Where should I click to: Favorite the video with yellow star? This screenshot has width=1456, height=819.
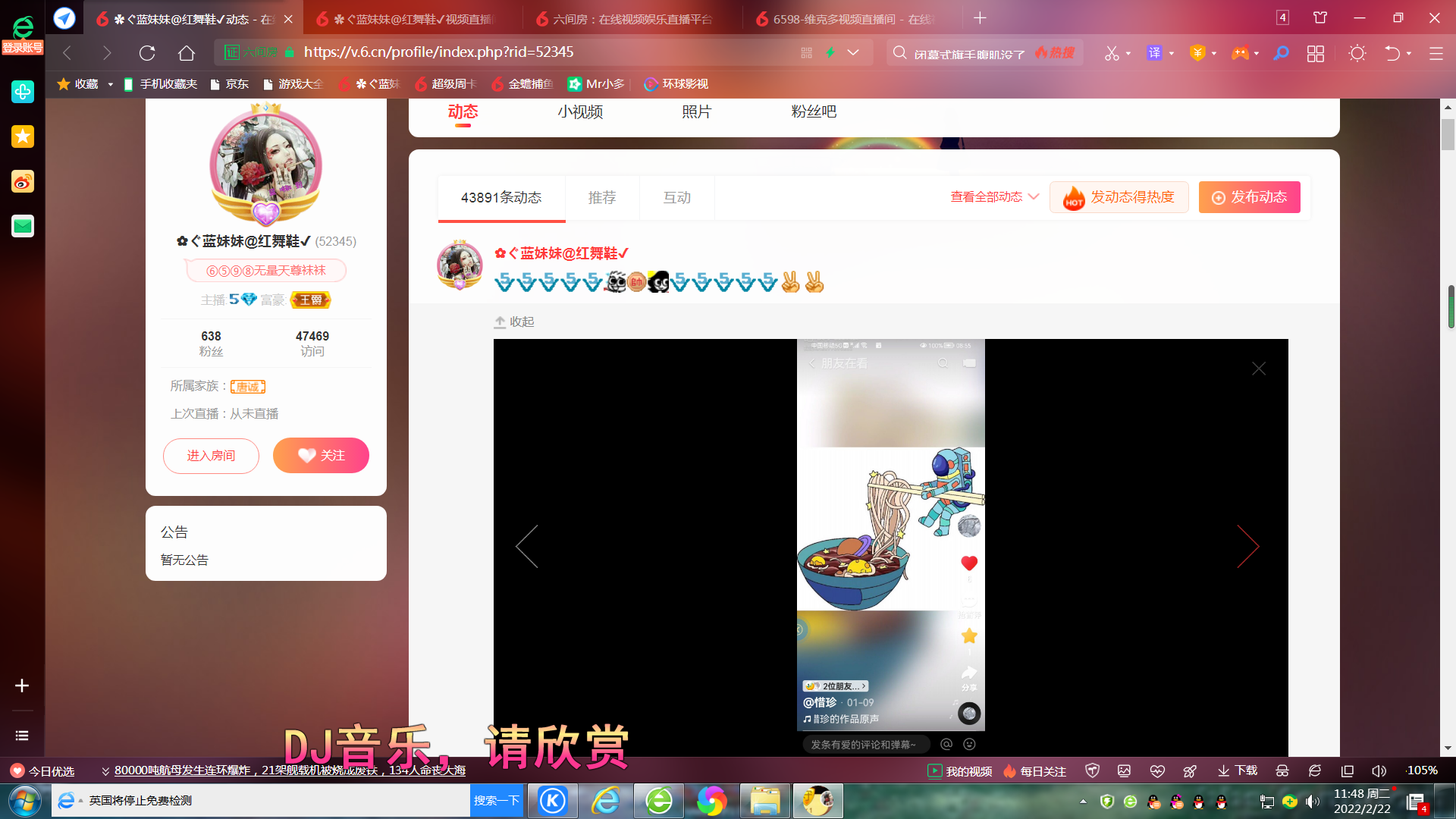[969, 635]
